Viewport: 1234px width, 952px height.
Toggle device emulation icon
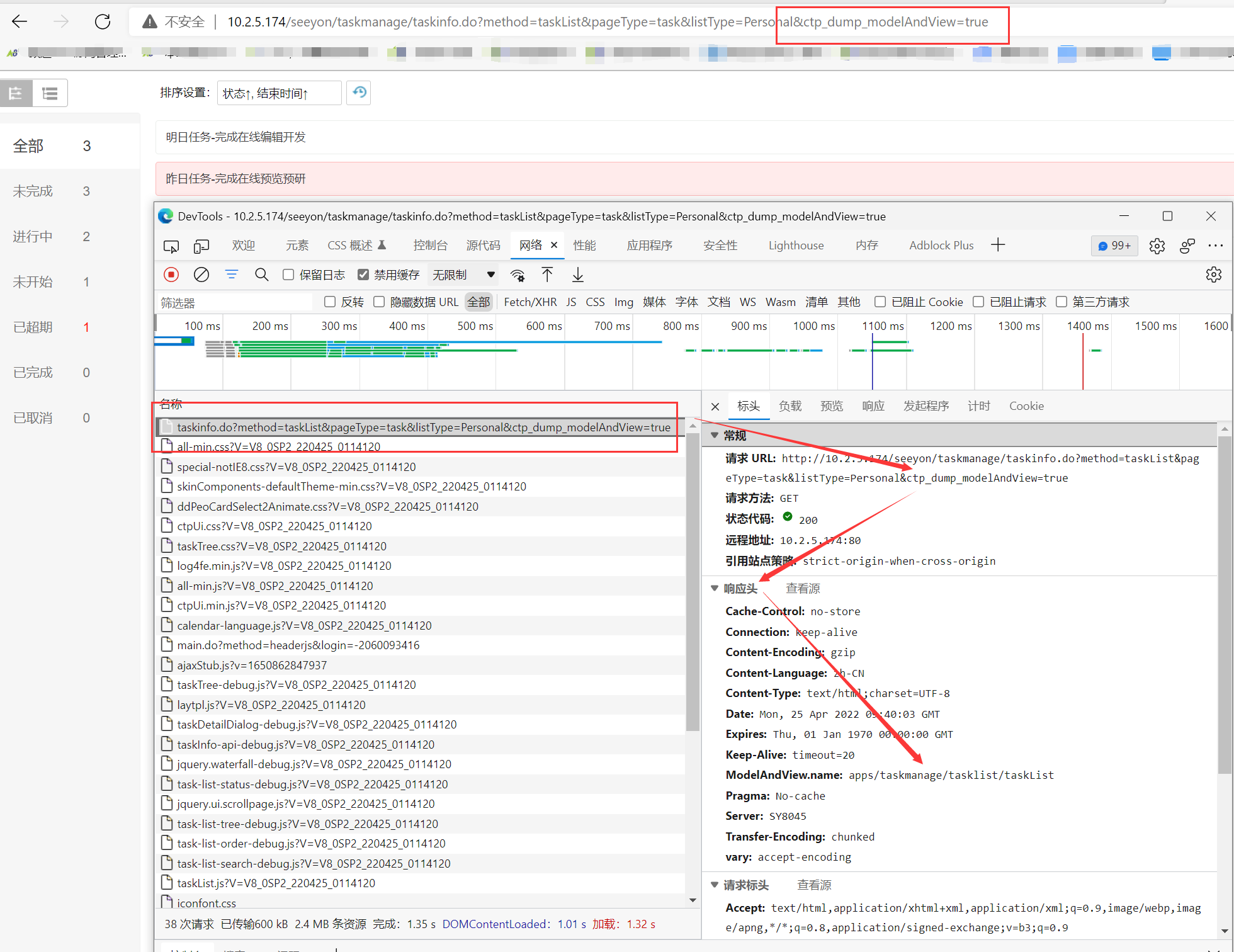click(x=201, y=246)
